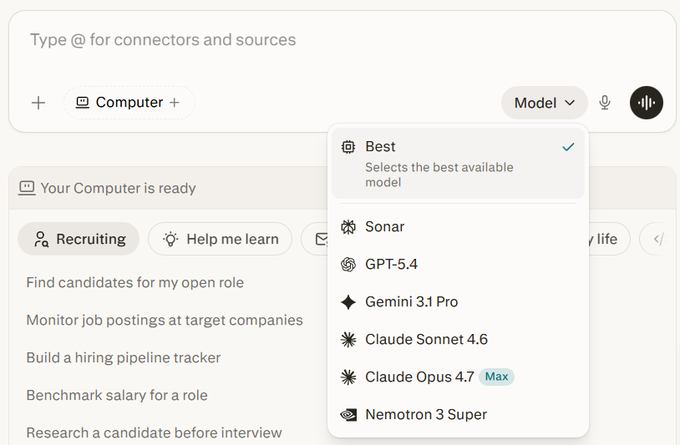Click the plus attach icon

(39, 103)
